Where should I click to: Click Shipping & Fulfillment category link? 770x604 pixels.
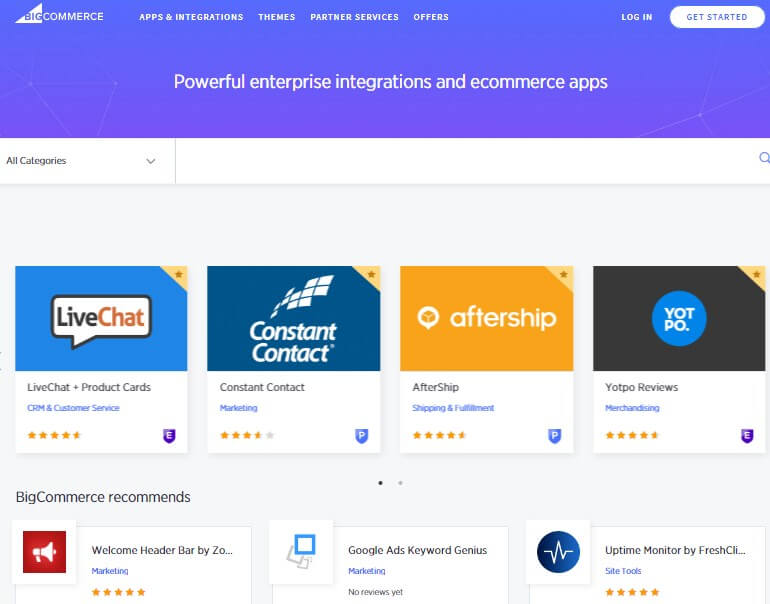coord(453,408)
